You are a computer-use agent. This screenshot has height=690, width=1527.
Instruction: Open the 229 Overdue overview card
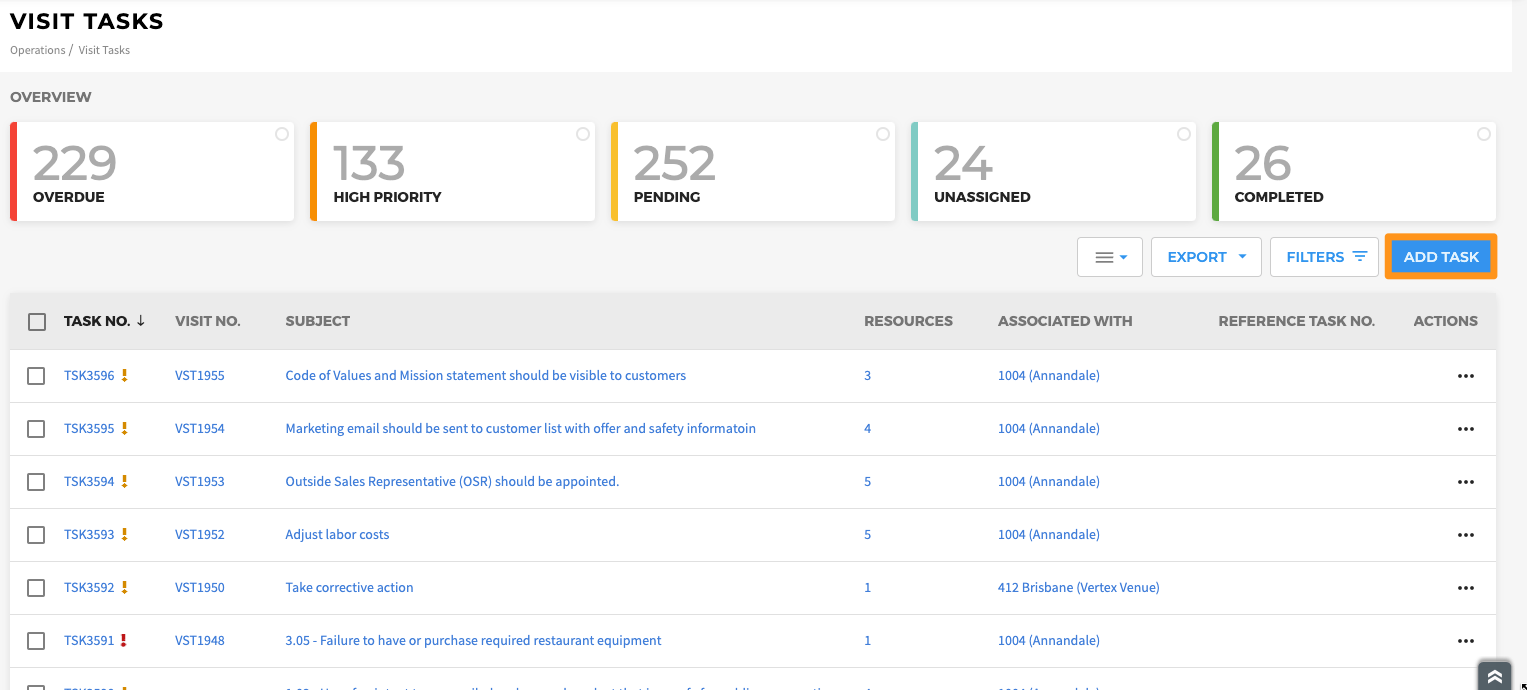pos(152,171)
